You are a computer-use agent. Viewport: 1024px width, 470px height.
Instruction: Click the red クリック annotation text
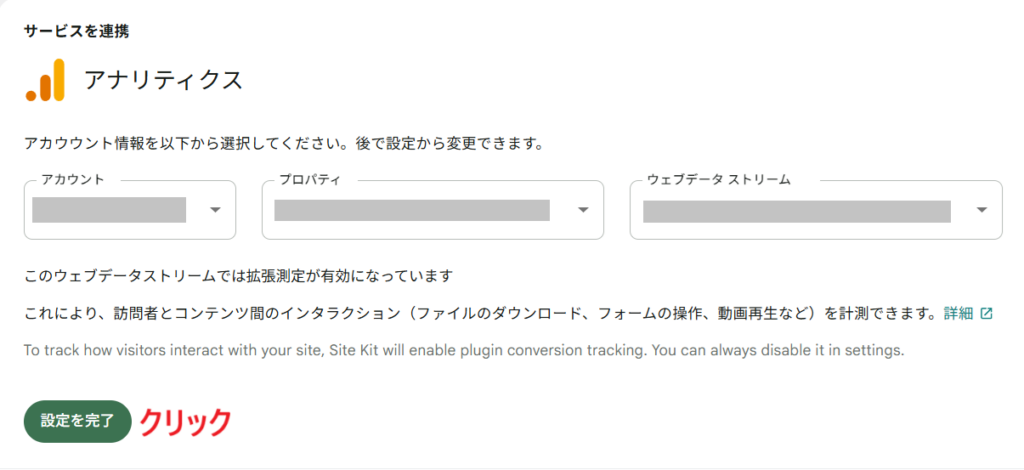[x=185, y=422]
